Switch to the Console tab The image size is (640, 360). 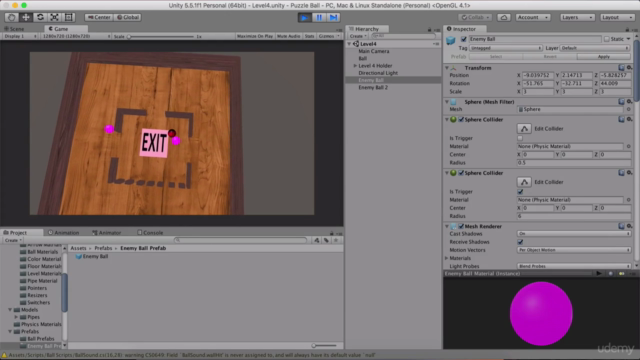point(150,233)
